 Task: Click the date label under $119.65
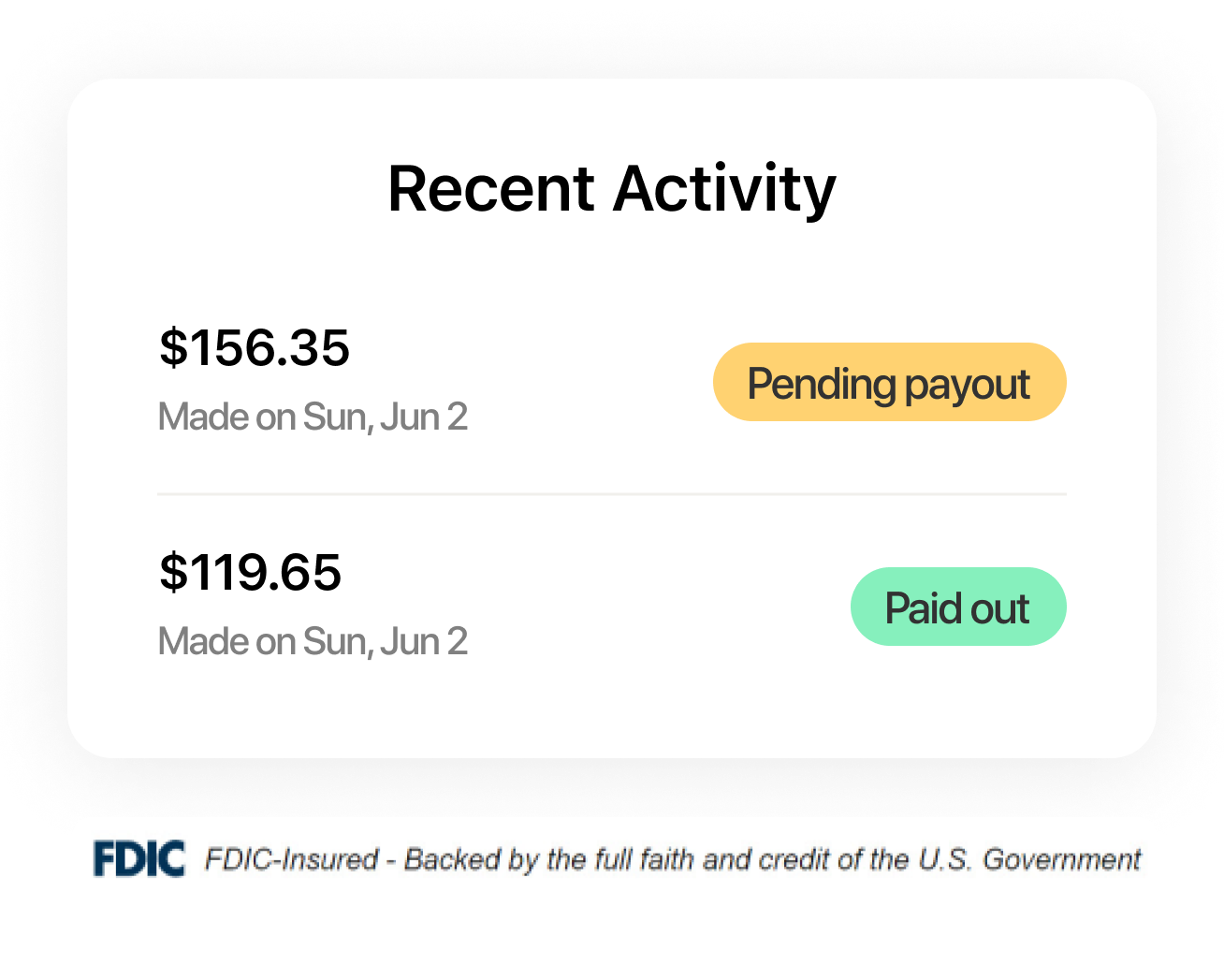tap(312, 640)
